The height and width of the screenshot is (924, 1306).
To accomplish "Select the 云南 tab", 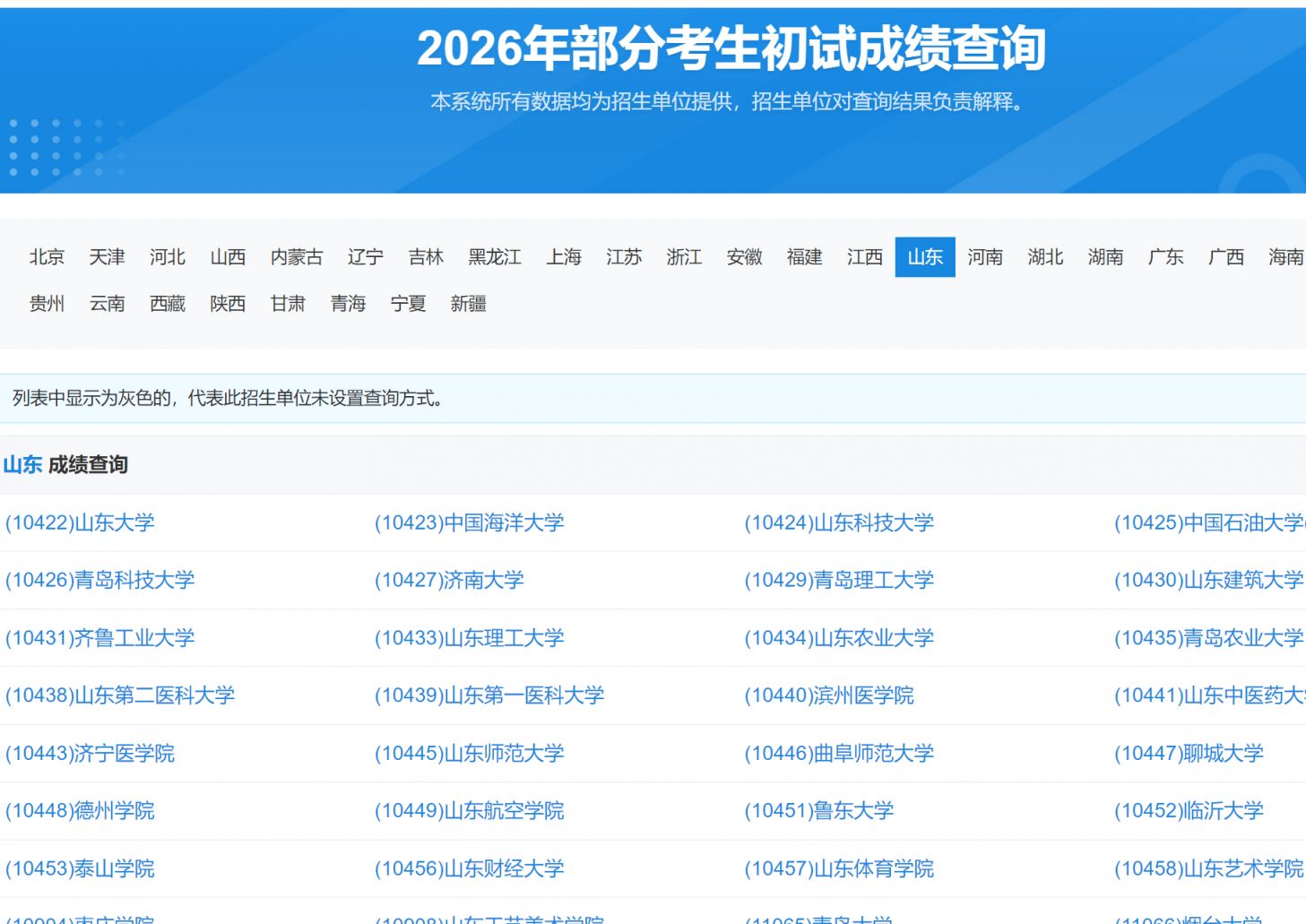I will pos(107,304).
